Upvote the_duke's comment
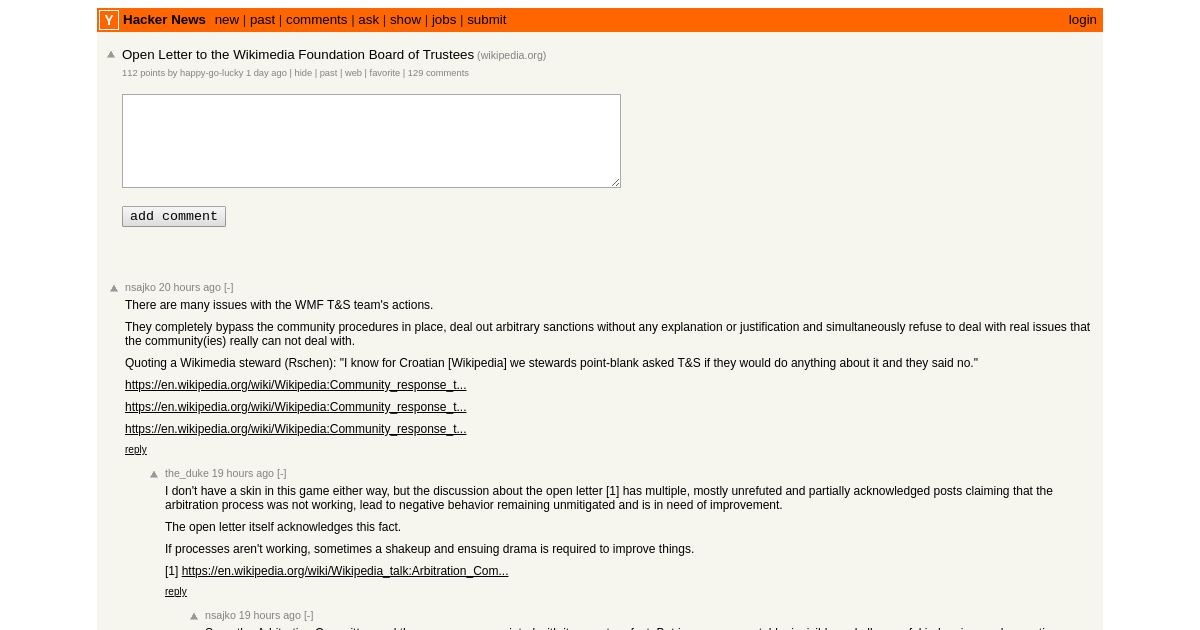This screenshot has width=1200, height=630. (x=154, y=474)
